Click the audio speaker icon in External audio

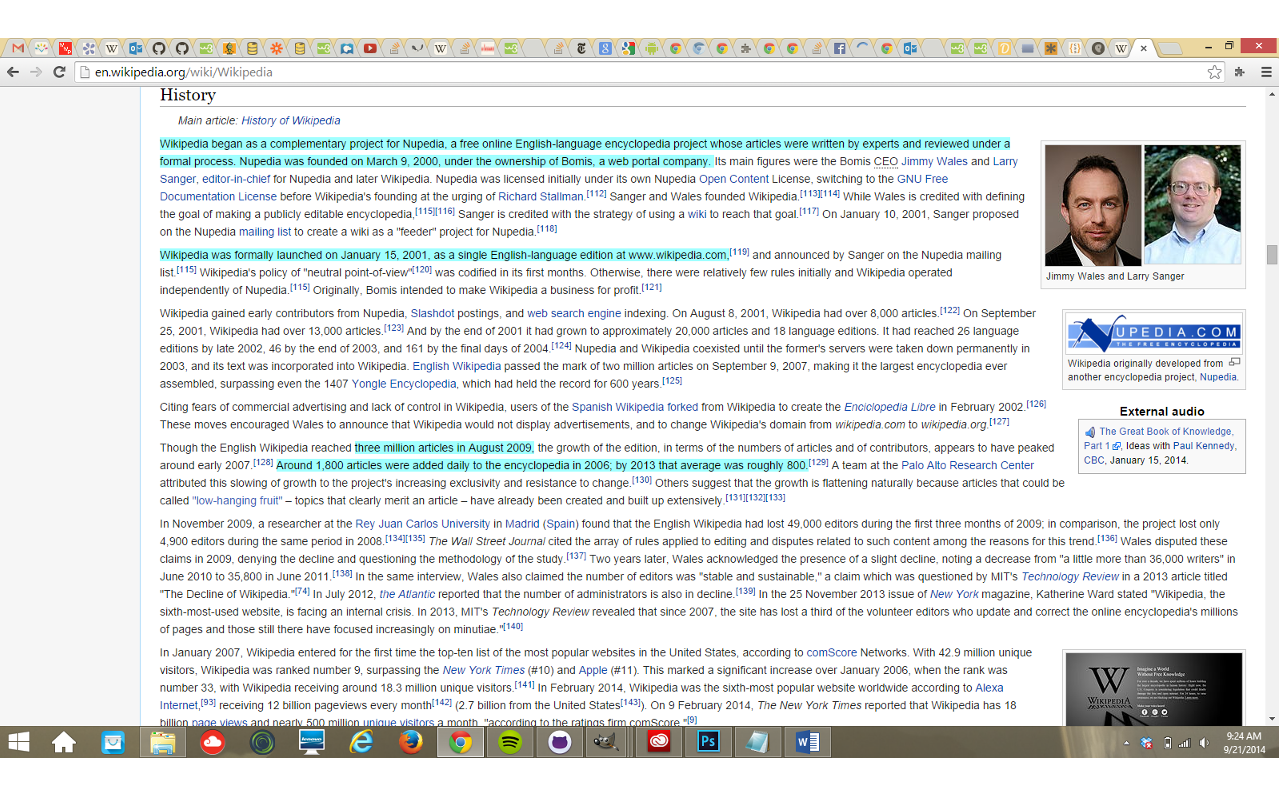(x=1090, y=432)
